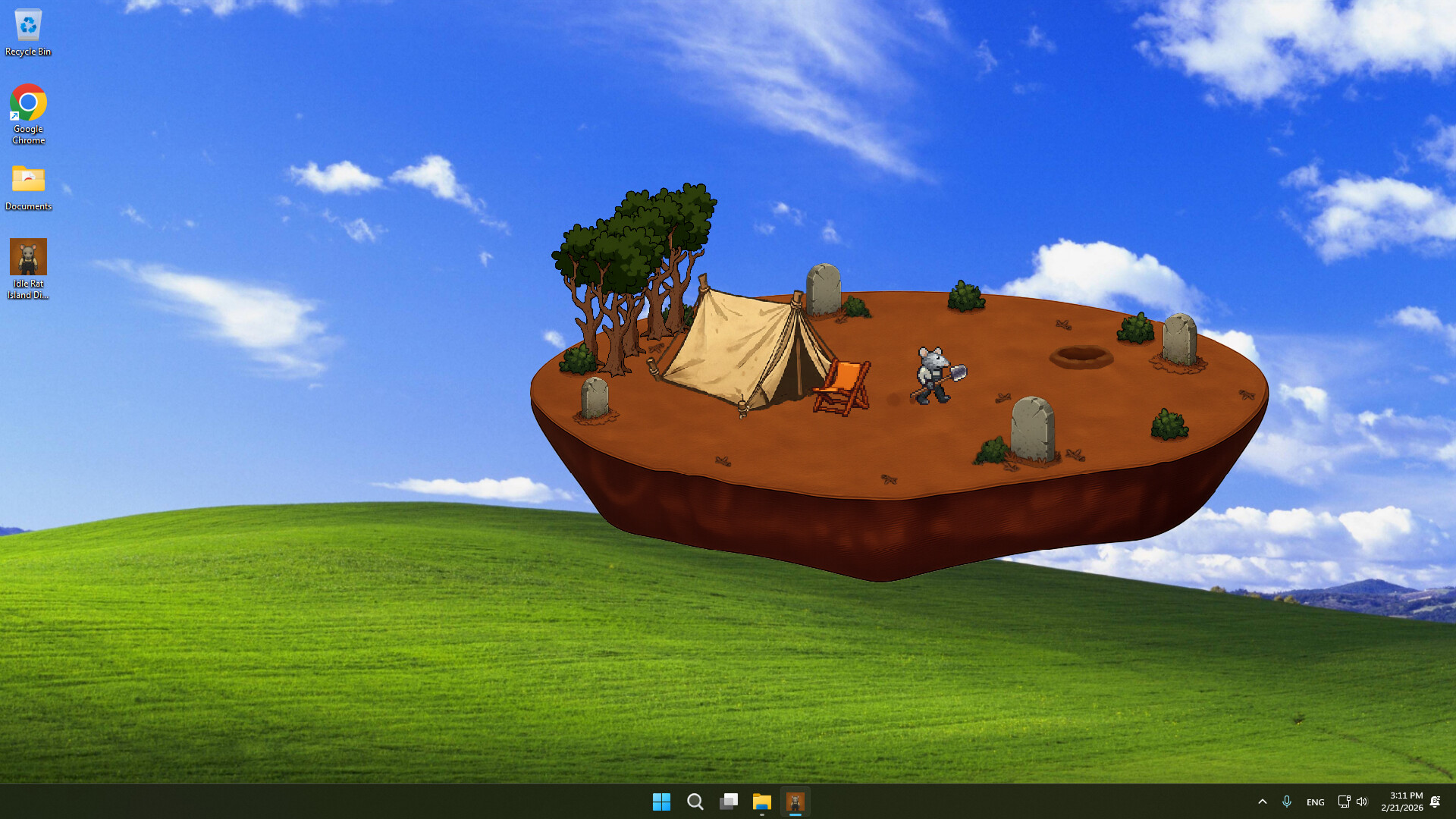Select the Idle Rat Island taskbar icon
Screen dimensions: 1456x819
[x=795, y=802]
